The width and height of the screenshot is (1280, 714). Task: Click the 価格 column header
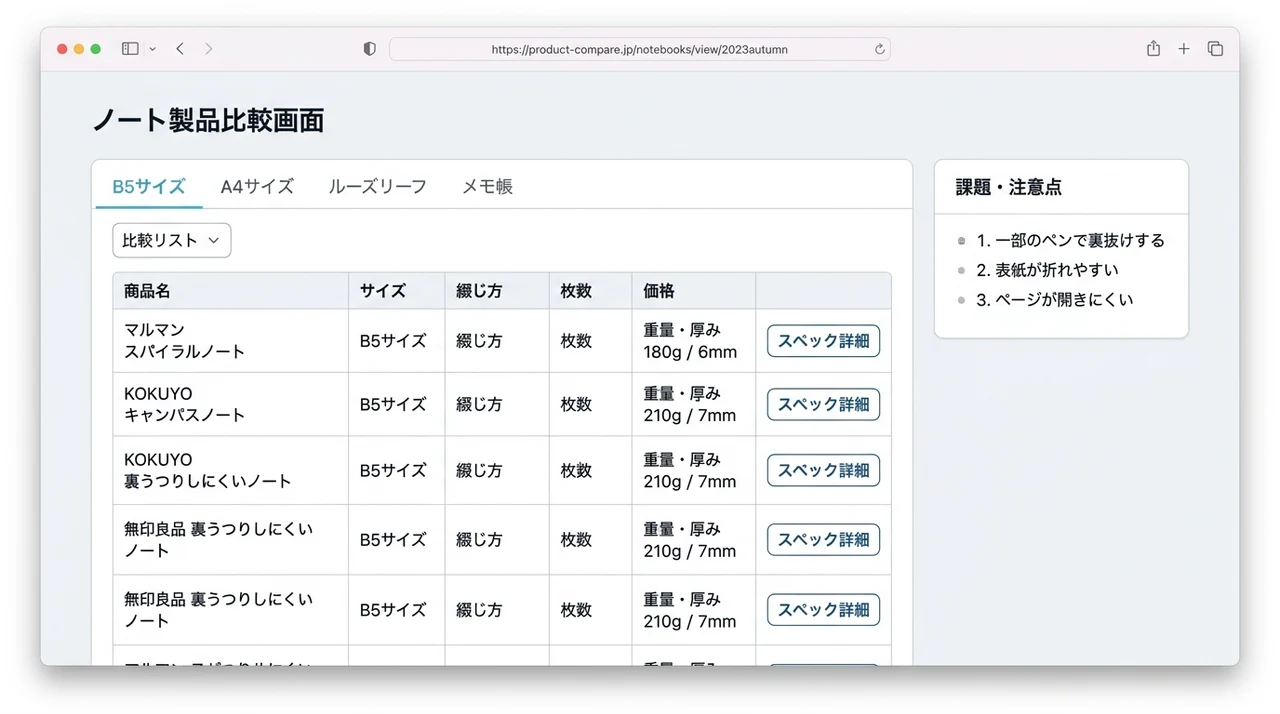click(x=659, y=291)
